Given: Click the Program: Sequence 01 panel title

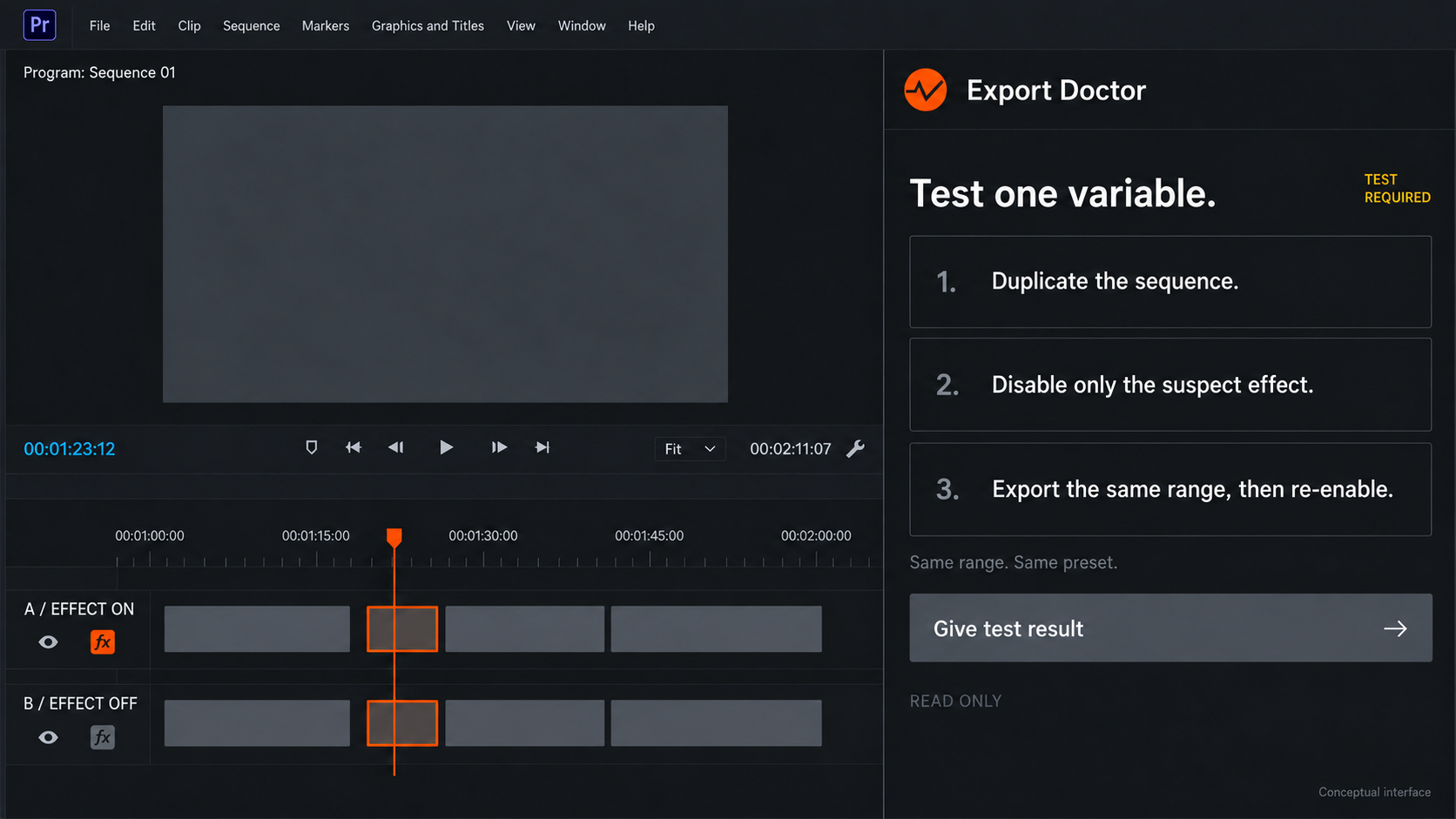Looking at the screenshot, I should point(99,72).
